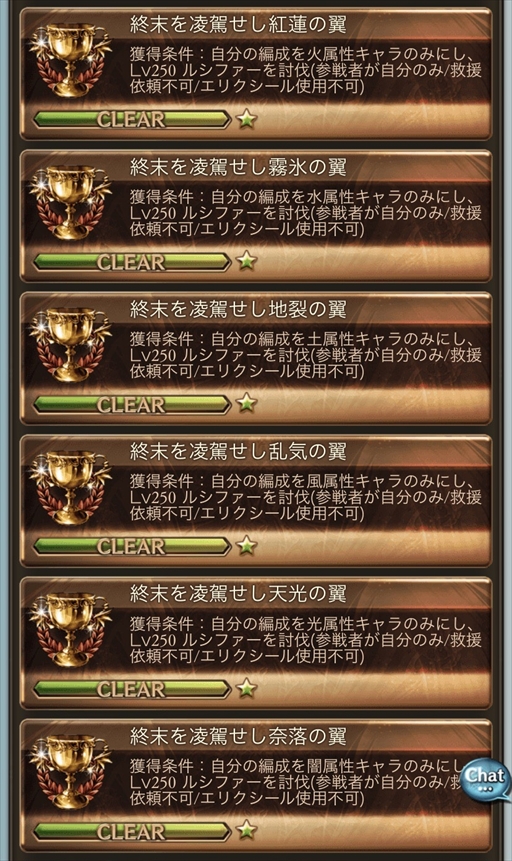
Task: Click the CLEAR progress bar for 奈落の翼
Action: 132,831
